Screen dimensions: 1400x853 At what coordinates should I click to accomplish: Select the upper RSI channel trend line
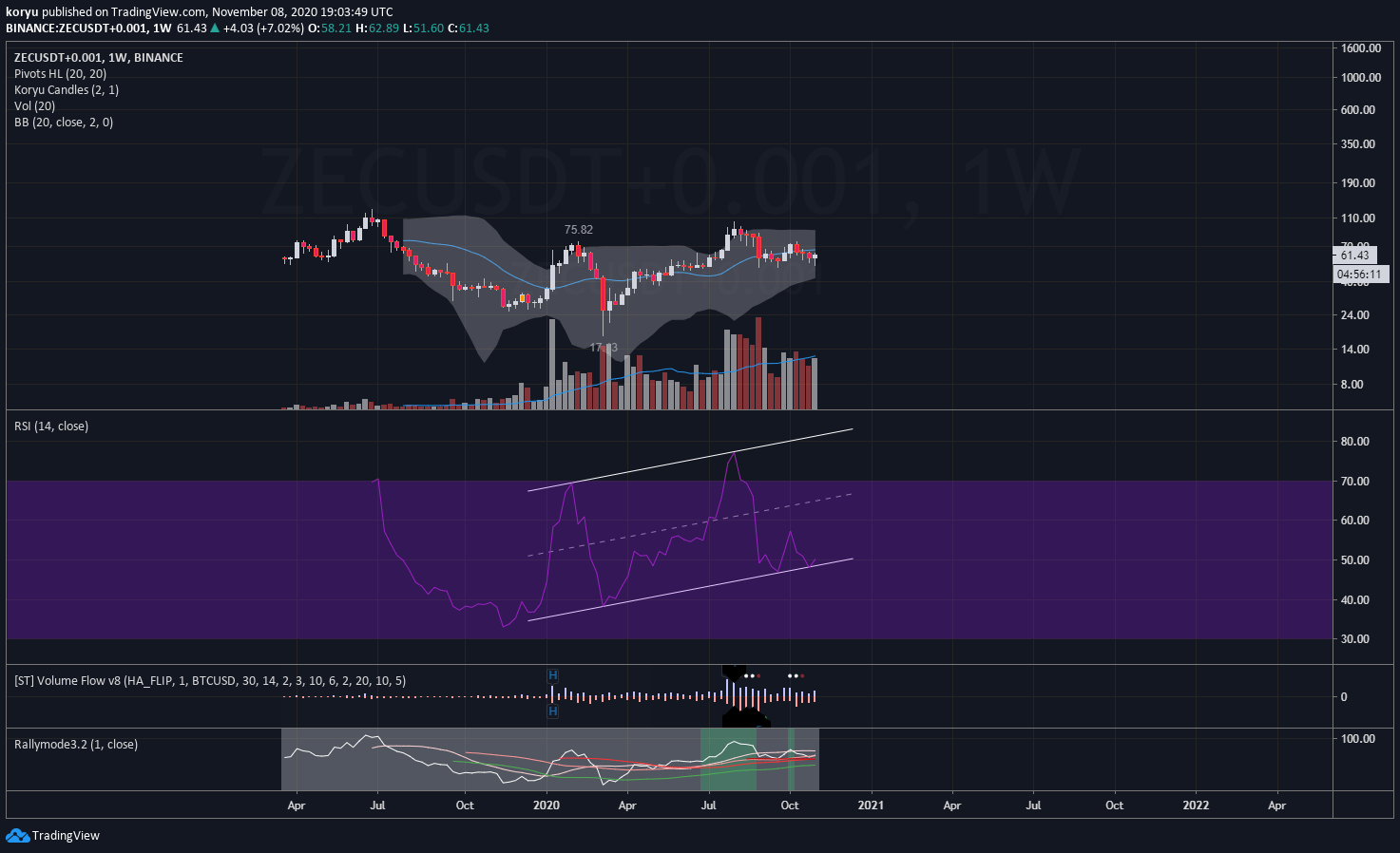690,460
